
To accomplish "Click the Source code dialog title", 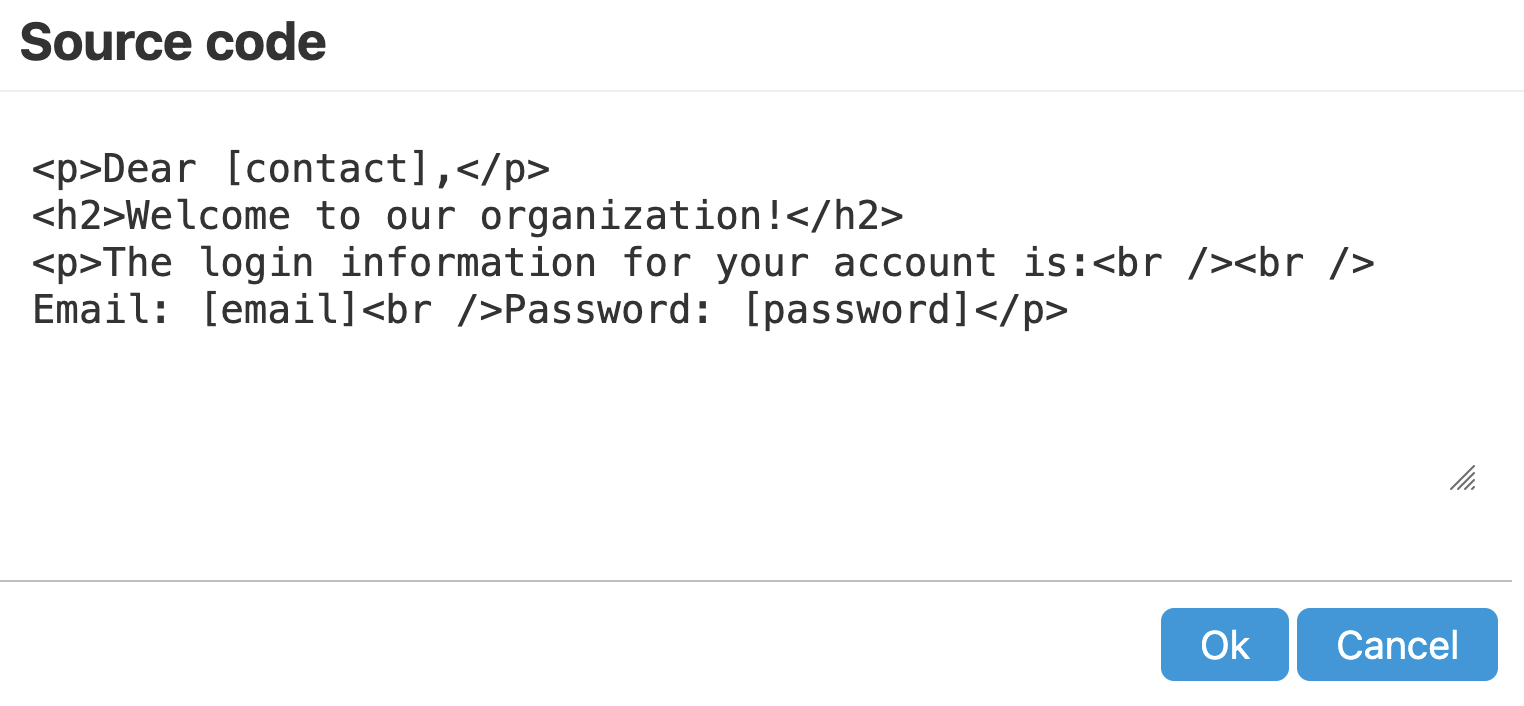I will coord(173,43).
